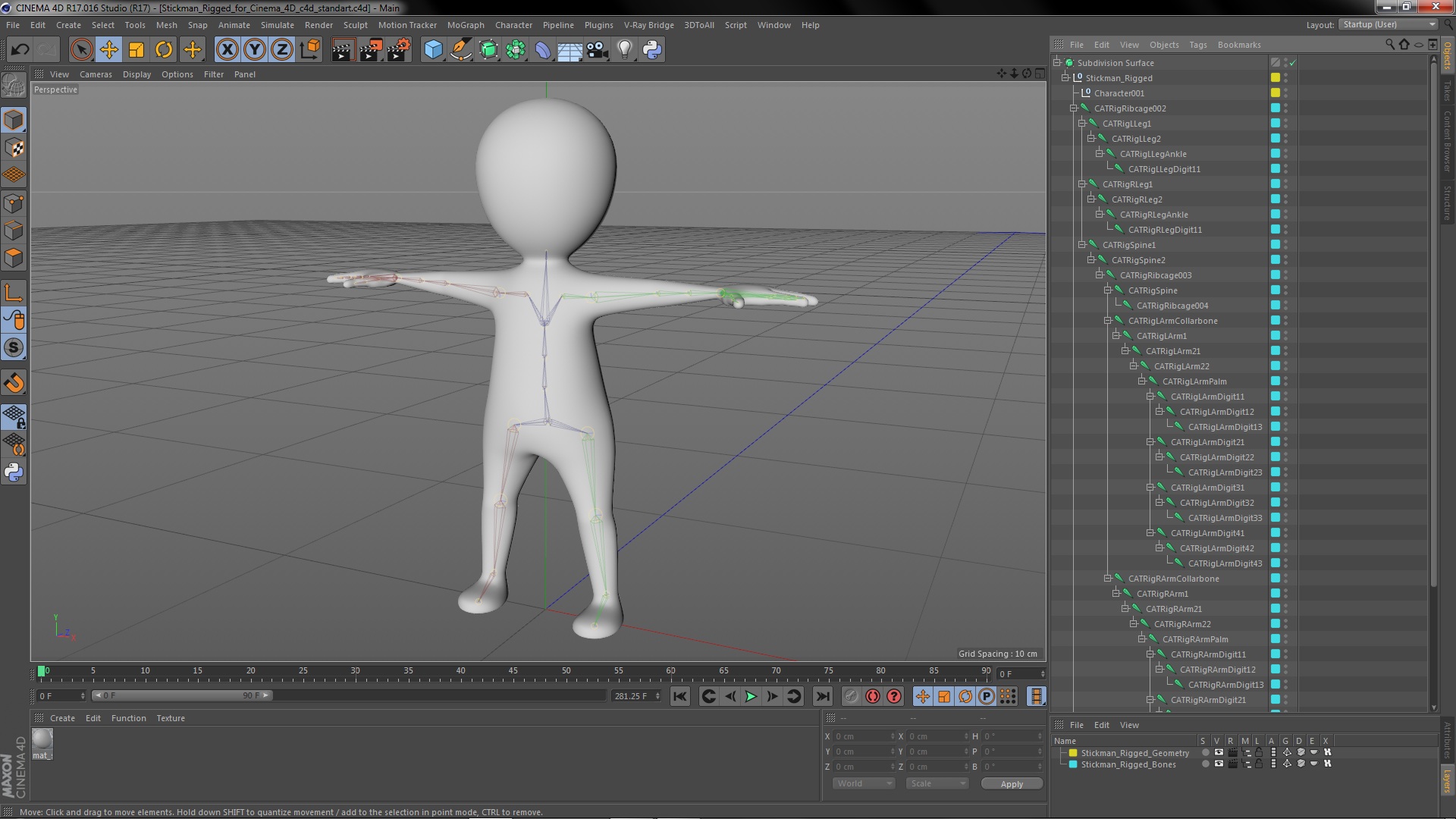Activate the Move tool
This screenshot has height=819, width=1456.
[109, 50]
